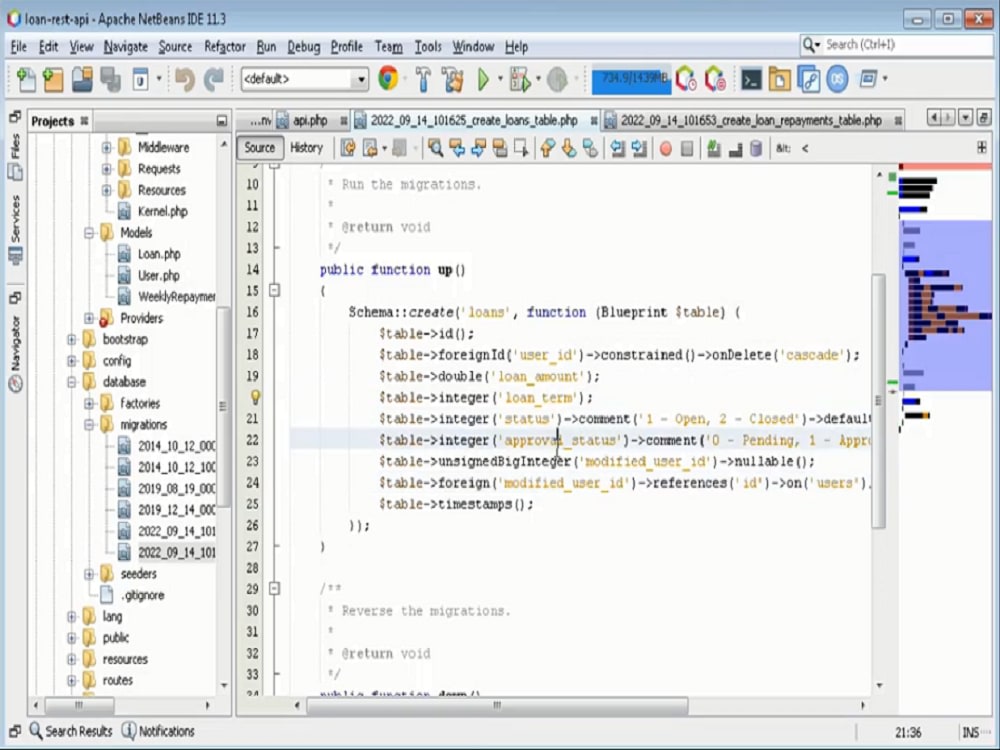Image resolution: width=1000 pixels, height=750 pixels.
Task: Toggle bookmark on the current line
Action: (x=591, y=148)
